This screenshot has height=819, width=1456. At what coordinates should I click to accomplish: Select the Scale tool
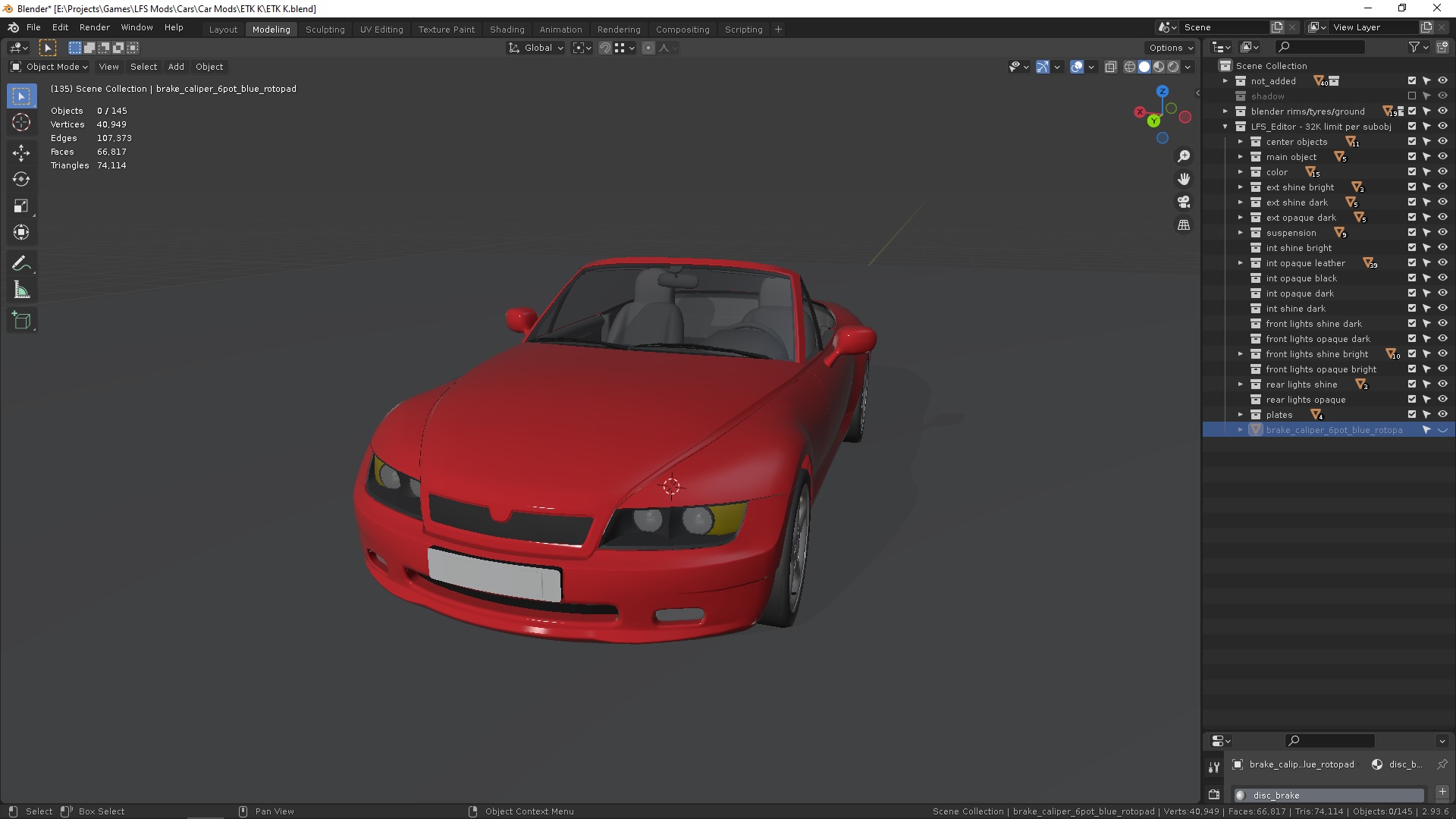[21, 206]
